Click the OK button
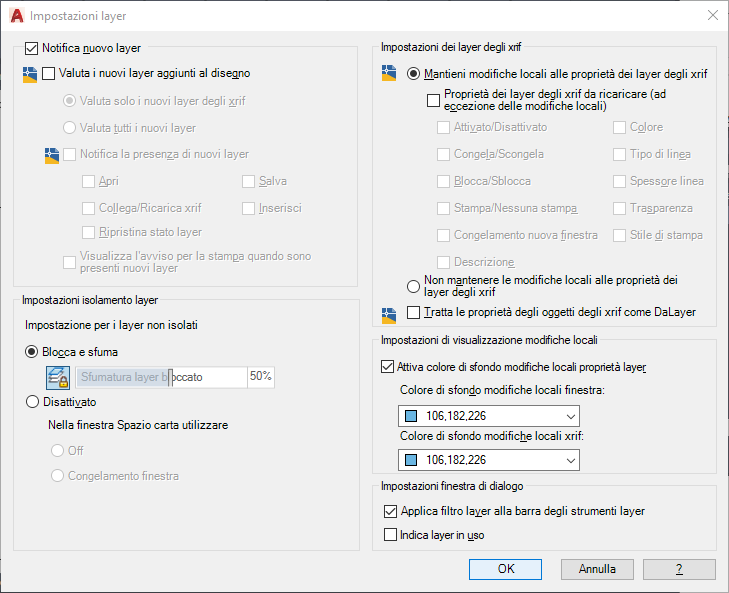The width and height of the screenshot is (729, 593). coord(505,569)
